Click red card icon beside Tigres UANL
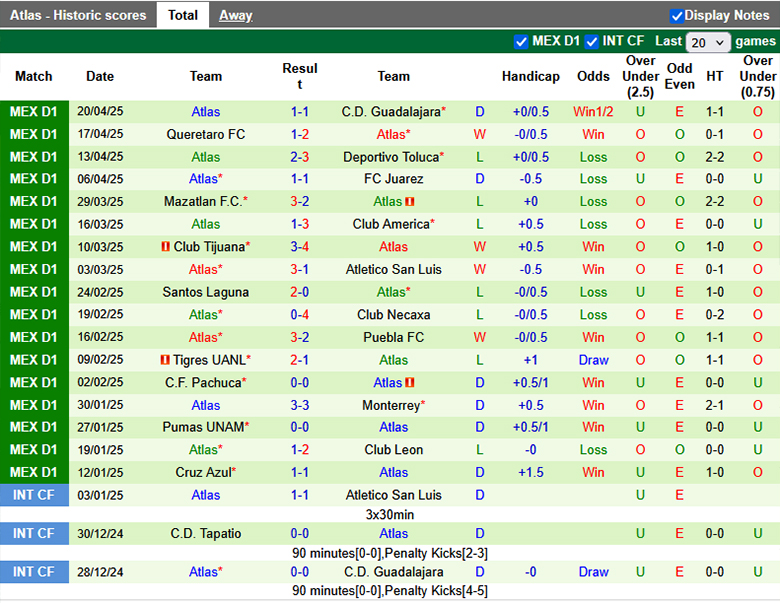Screen dimensions: 780x603 coord(165,360)
